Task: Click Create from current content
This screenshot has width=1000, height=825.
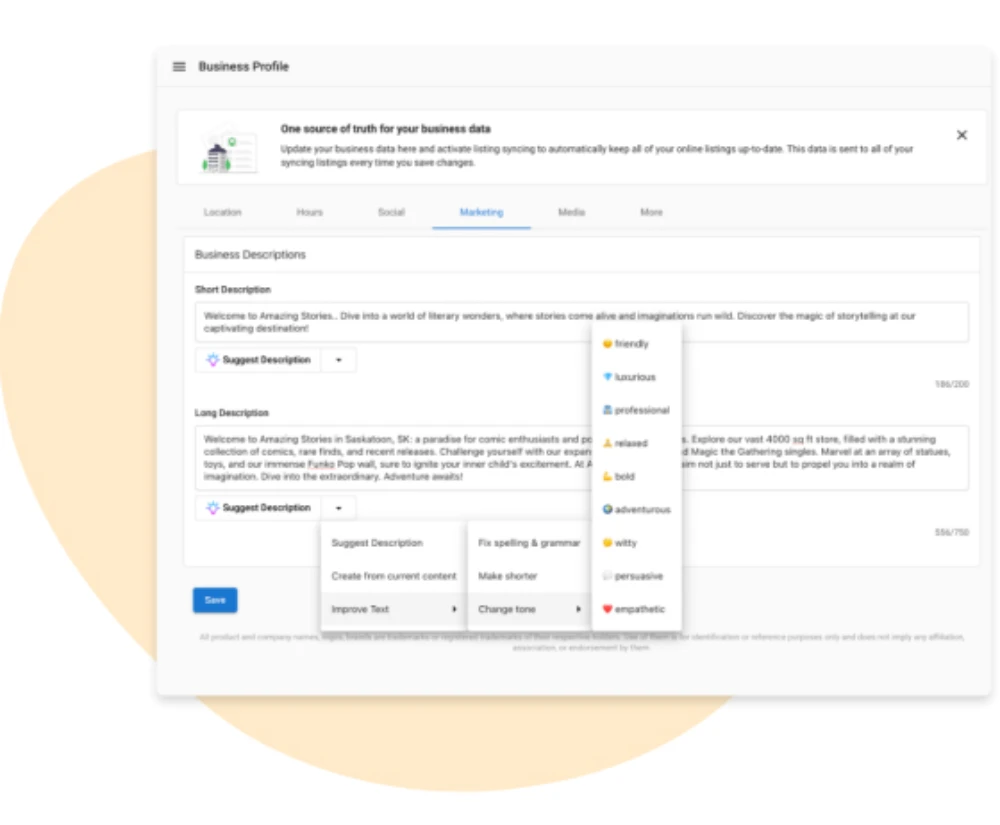Action: coord(393,576)
